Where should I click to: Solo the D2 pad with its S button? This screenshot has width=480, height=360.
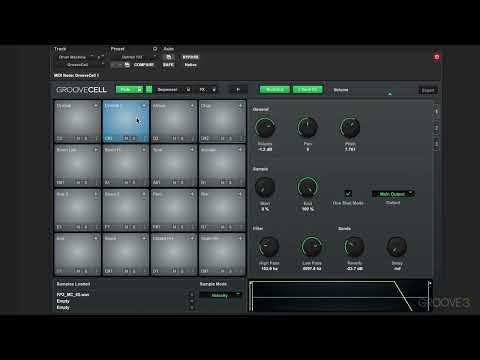click(182, 138)
